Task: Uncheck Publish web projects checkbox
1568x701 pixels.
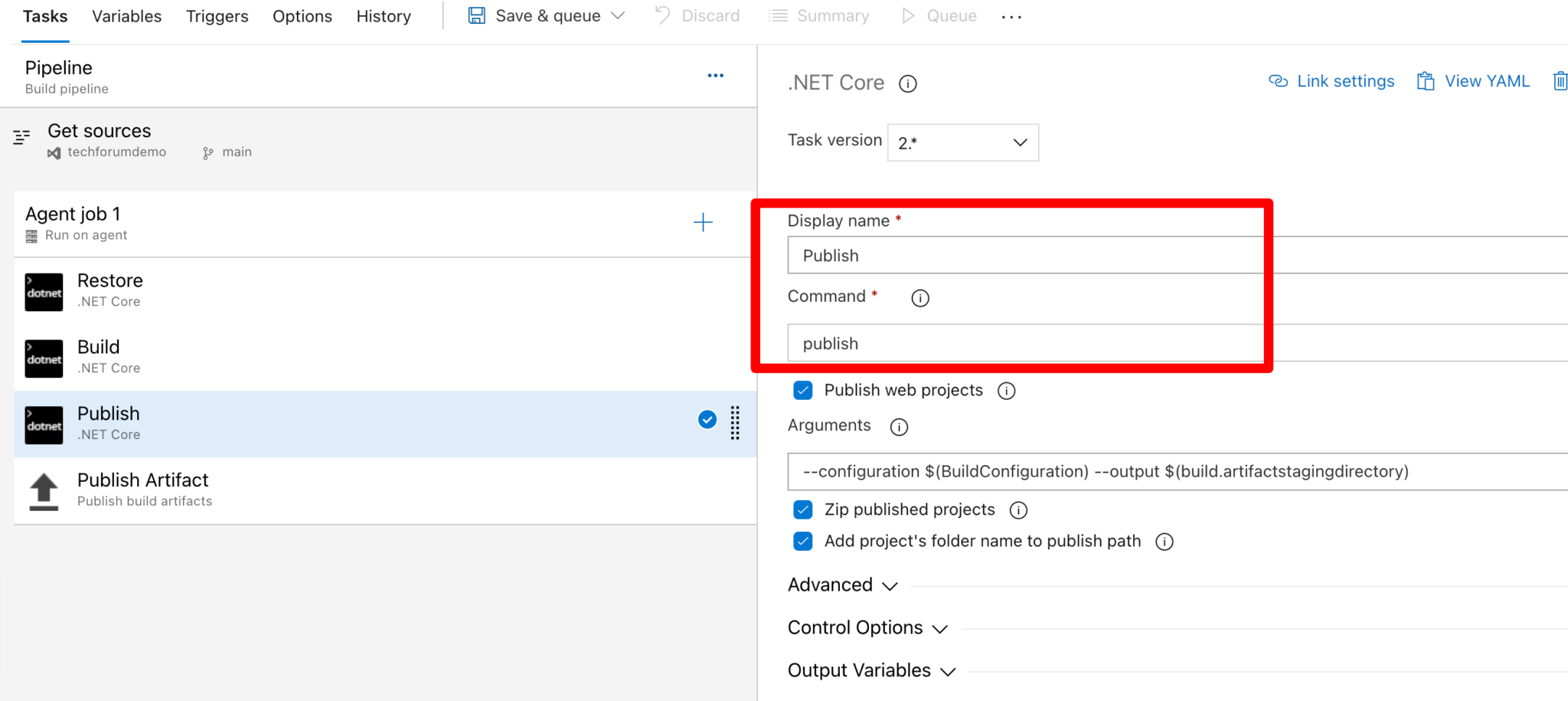Action: (x=802, y=391)
